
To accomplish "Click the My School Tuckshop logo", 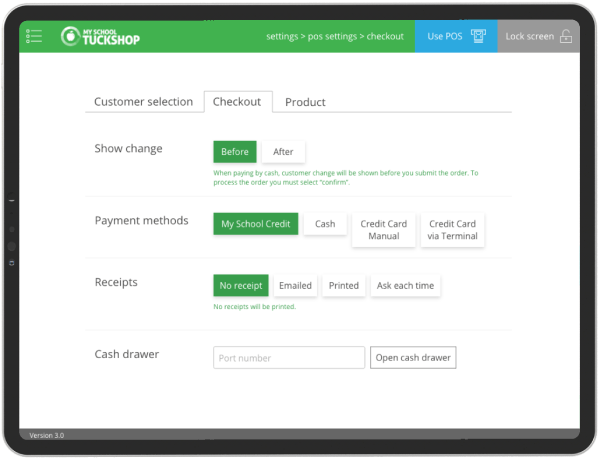I will (x=100, y=36).
